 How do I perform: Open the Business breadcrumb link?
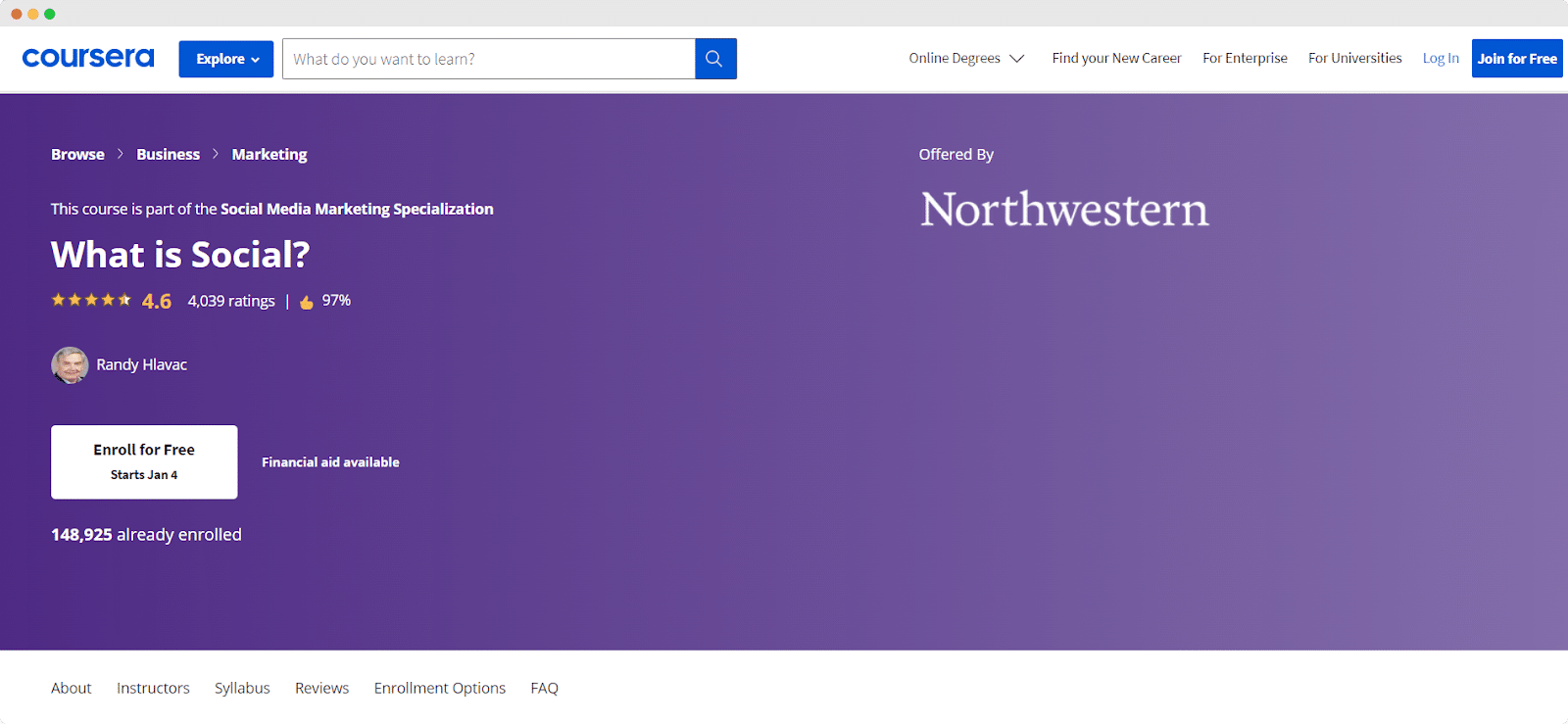pyautogui.click(x=168, y=155)
